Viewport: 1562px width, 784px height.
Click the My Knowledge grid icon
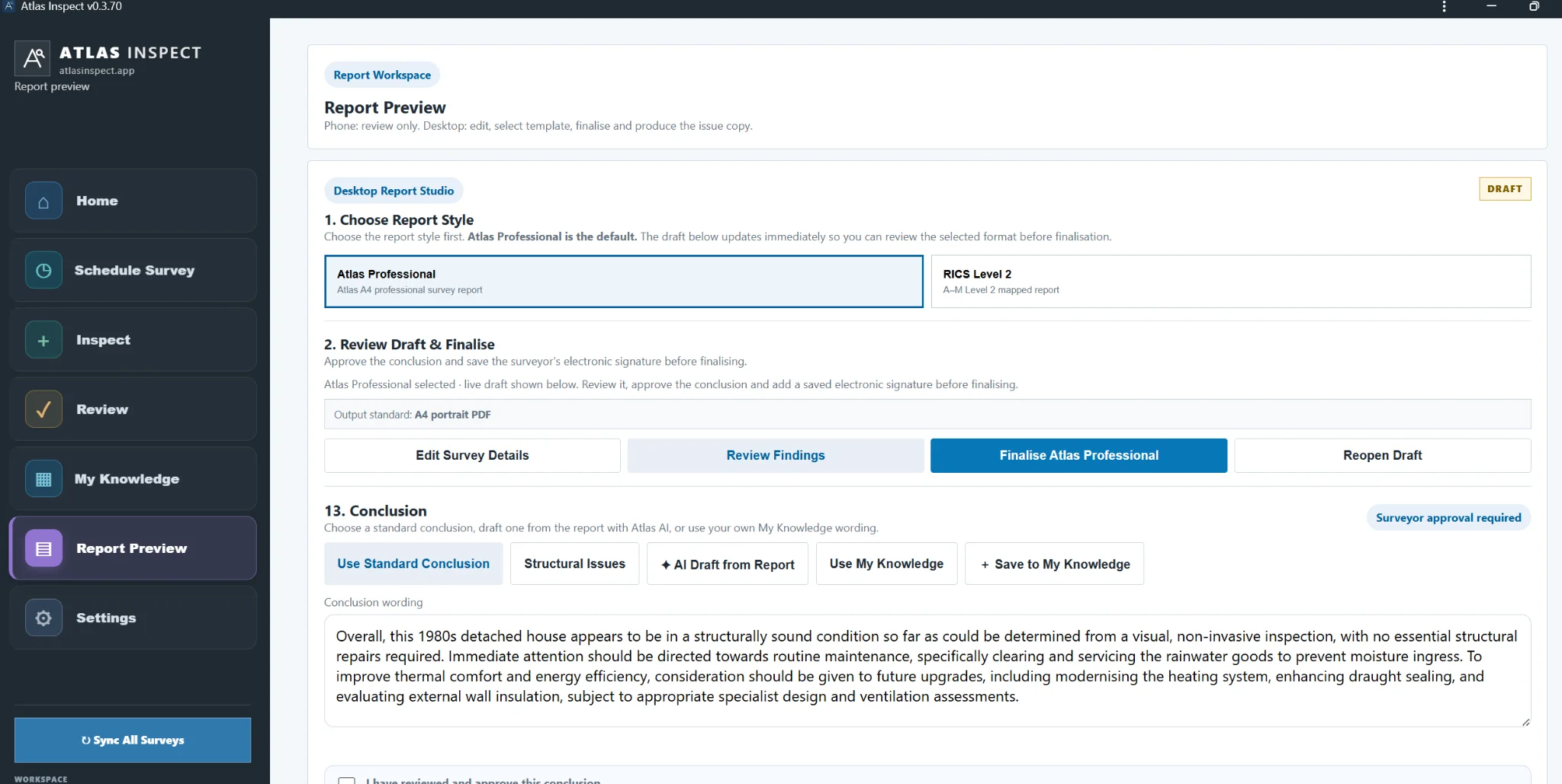click(x=43, y=479)
